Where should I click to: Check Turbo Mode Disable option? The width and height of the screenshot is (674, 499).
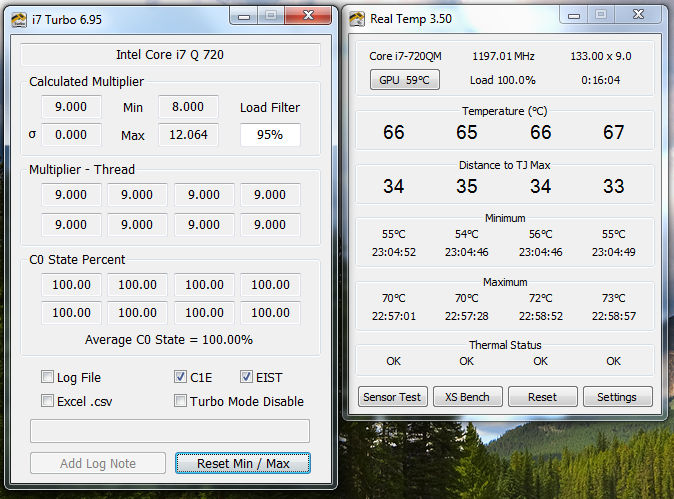(180, 401)
